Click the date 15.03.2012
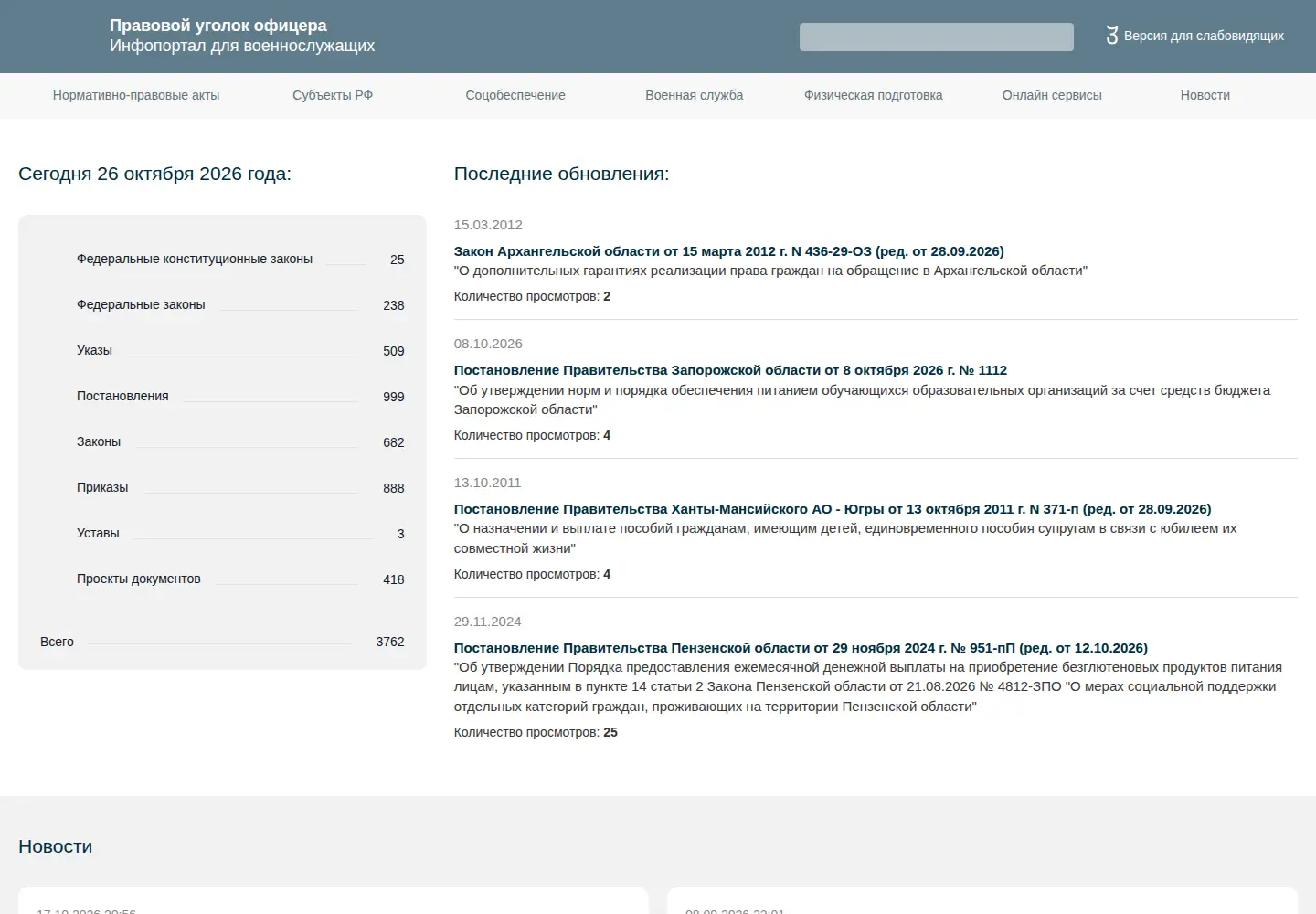This screenshot has height=914, width=1316. (x=488, y=225)
